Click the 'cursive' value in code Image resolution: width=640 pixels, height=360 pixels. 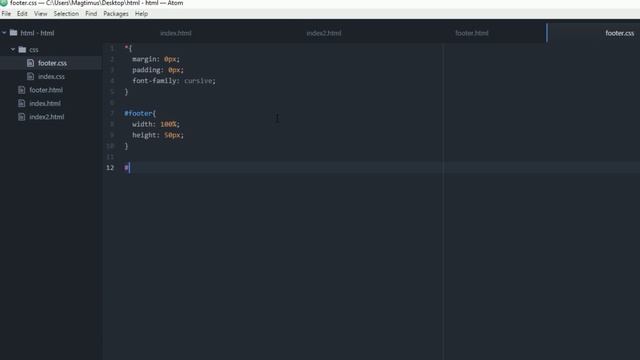pyautogui.click(x=198, y=81)
